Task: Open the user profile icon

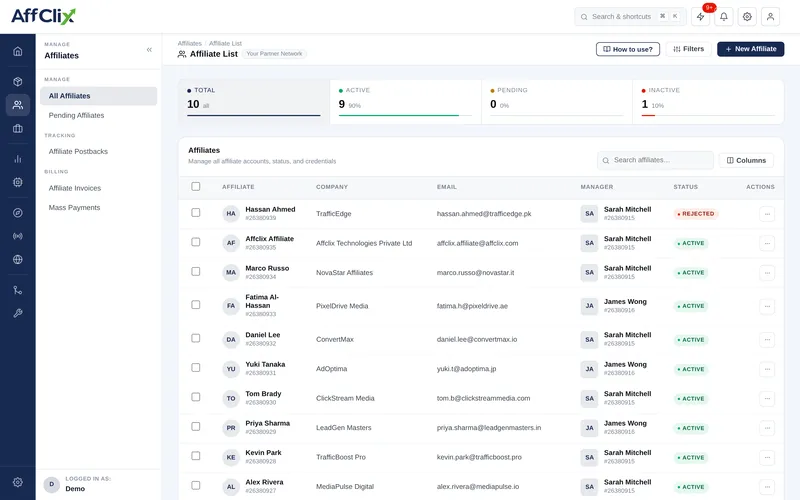Action: coord(770,16)
